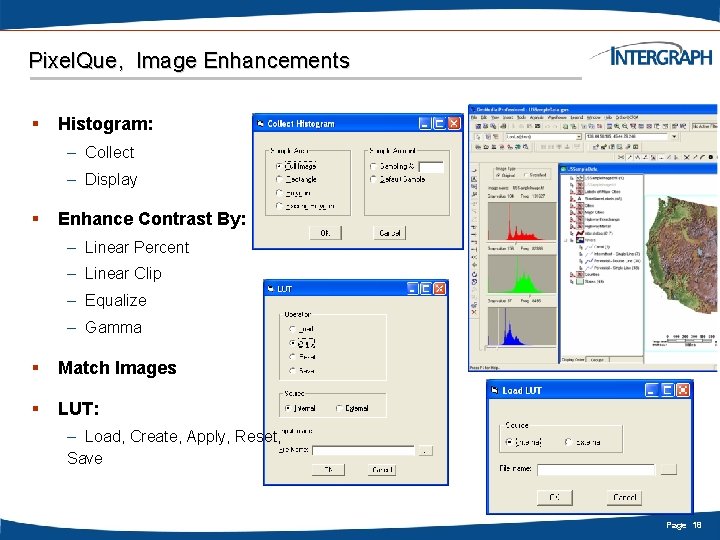Click OK in Load LUT dialog
This screenshot has width=720, height=540.
pos(555,497)
